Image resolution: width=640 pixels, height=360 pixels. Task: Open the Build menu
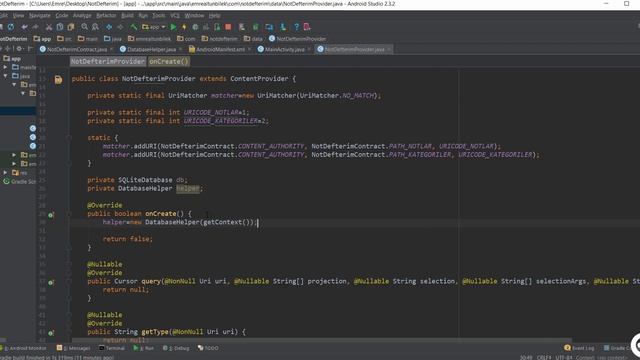[127, 16]
